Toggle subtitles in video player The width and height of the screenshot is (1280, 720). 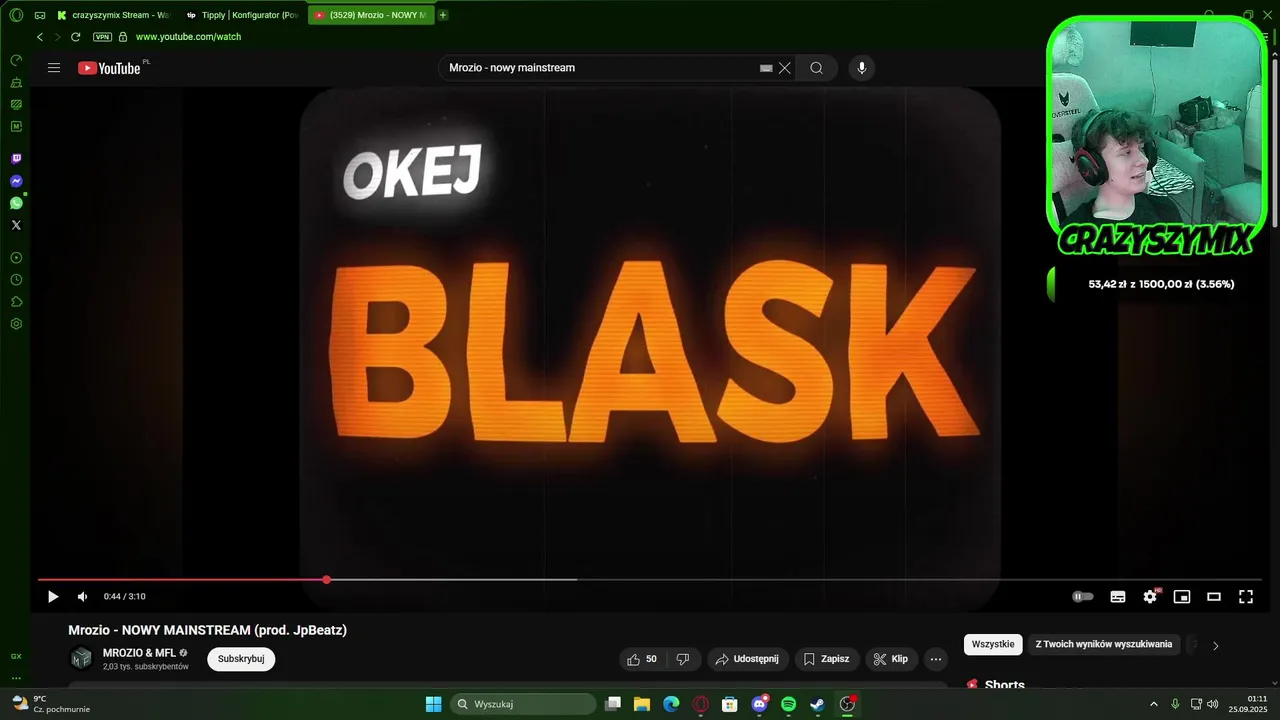[1118, 597]
